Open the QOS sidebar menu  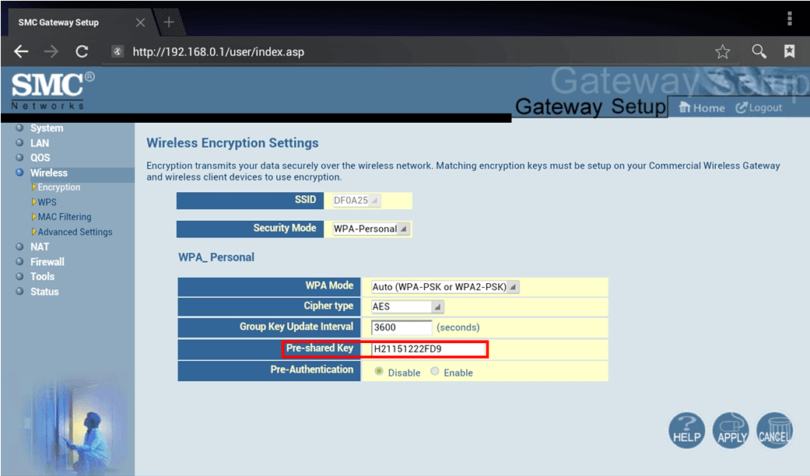[x=40, y=158]
